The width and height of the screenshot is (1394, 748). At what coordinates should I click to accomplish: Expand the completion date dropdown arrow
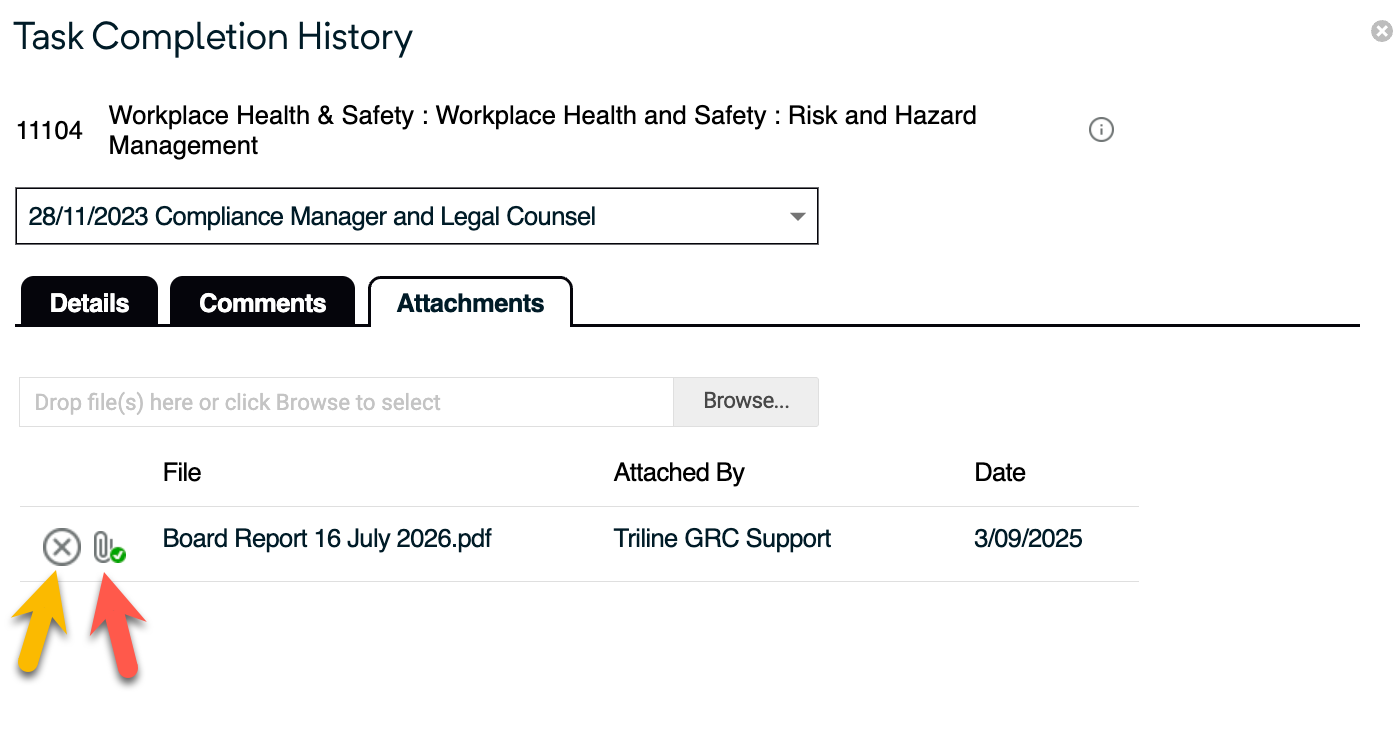coord(797,216)
